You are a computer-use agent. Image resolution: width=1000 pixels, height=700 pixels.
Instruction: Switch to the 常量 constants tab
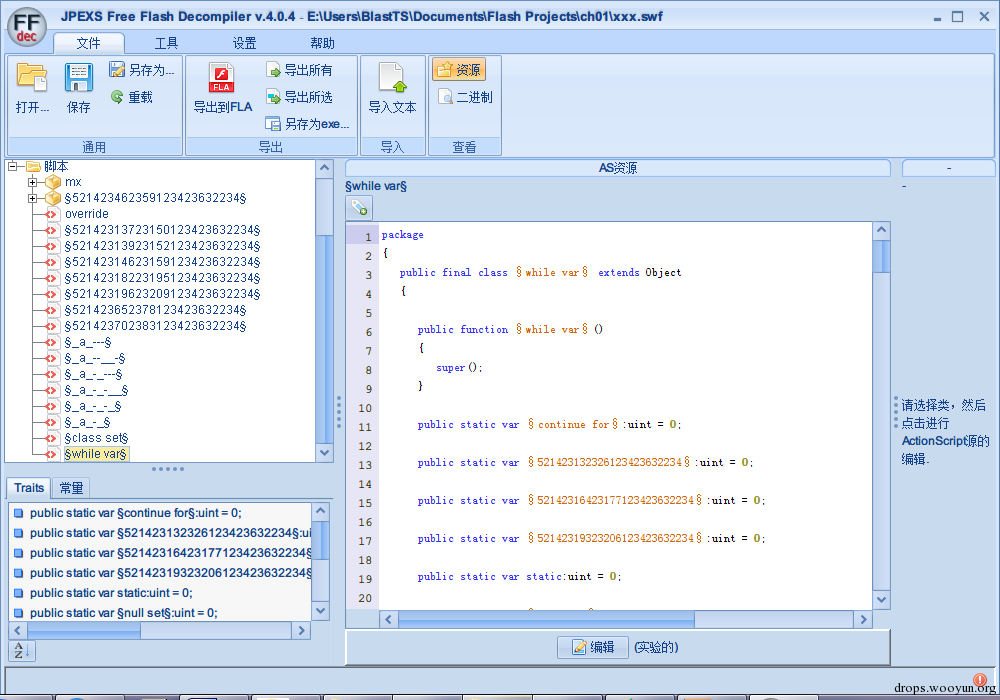click(x=71, y=487)
